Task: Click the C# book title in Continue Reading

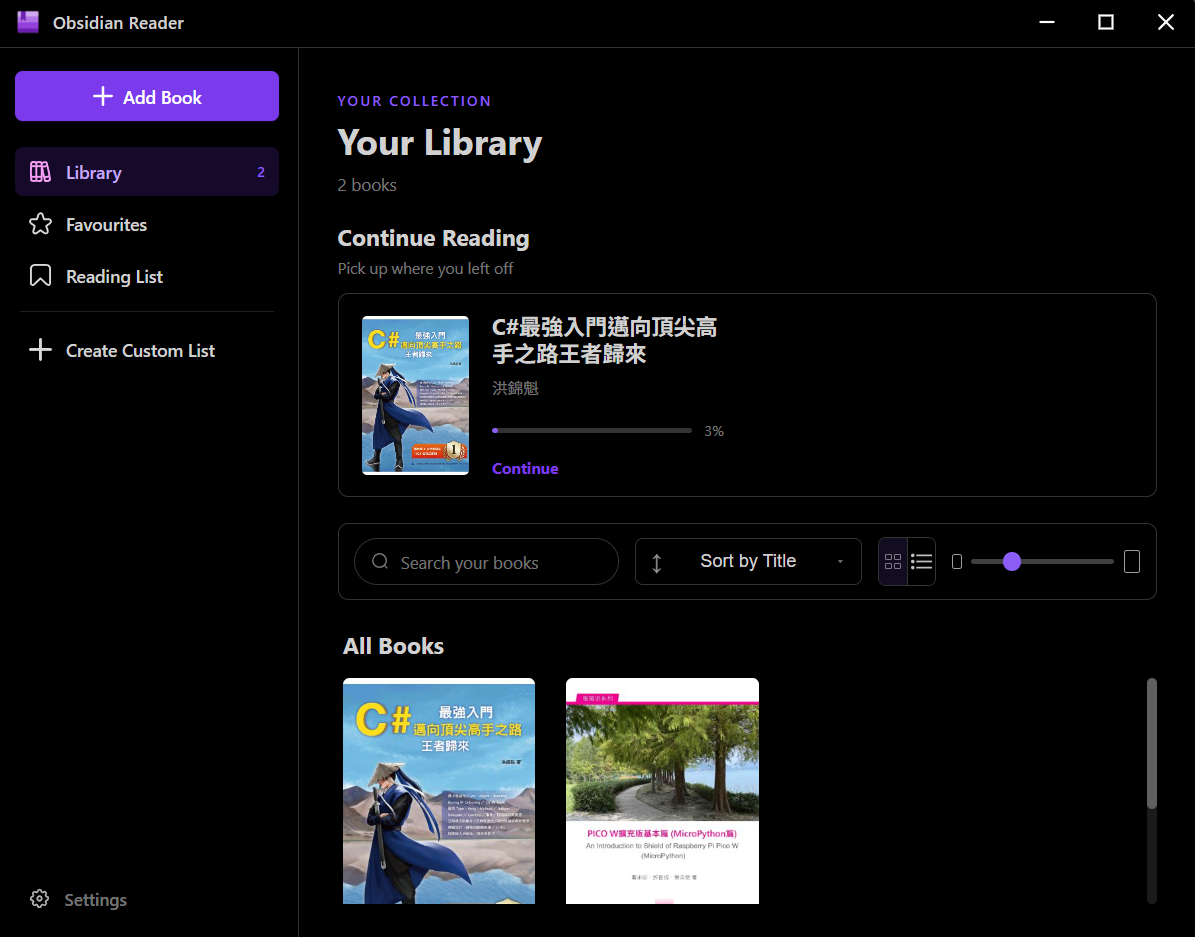Action: (x=604, y=340)
